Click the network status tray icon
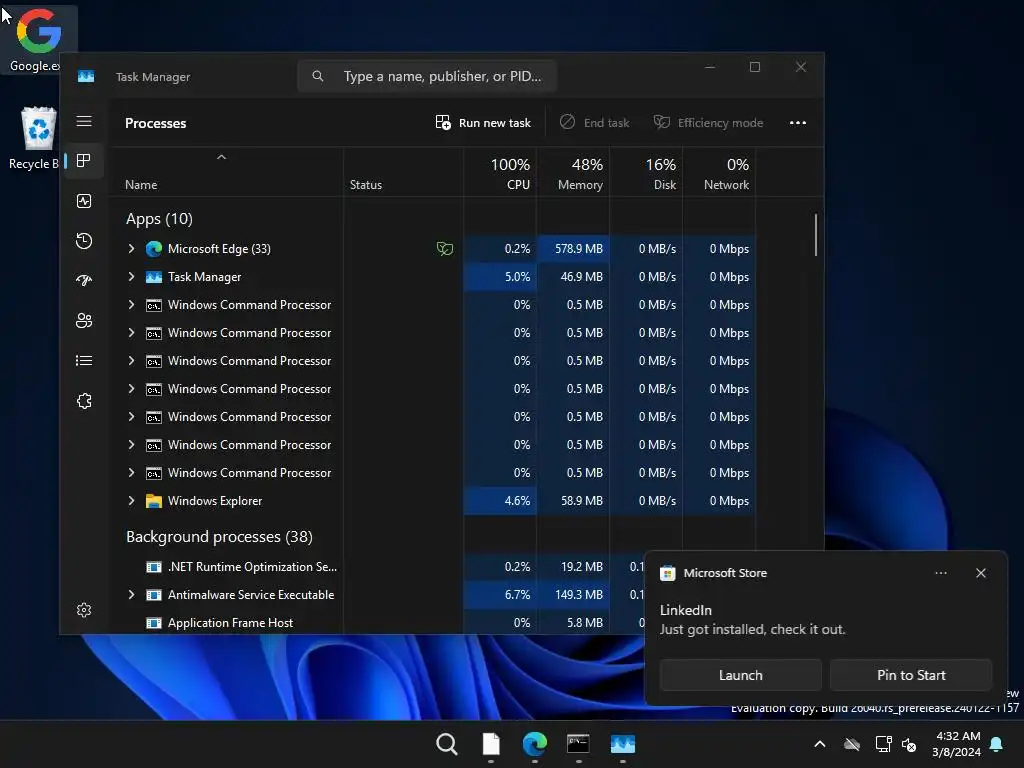Viewport: 1024px width, 768px height. coord(883,744)
